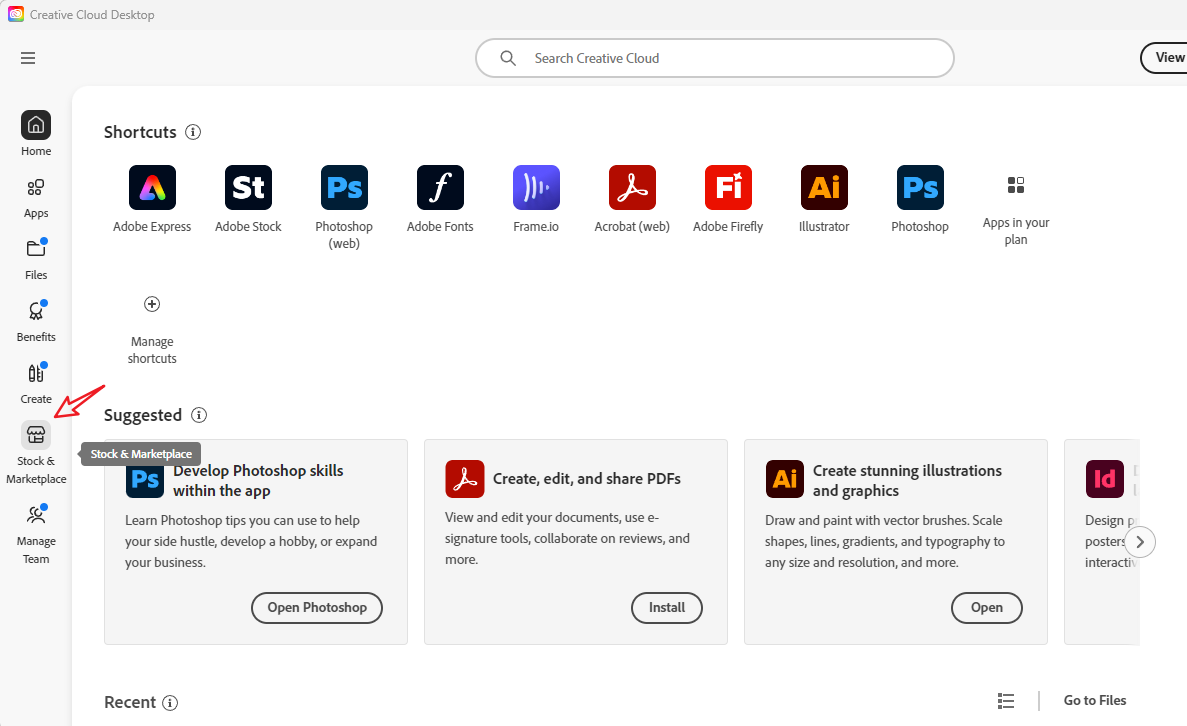Image resolution: width=1187 pixels, height=726 pixels.
Task: Click Apps in your plan grid icon
Action: click(1016, 185)
